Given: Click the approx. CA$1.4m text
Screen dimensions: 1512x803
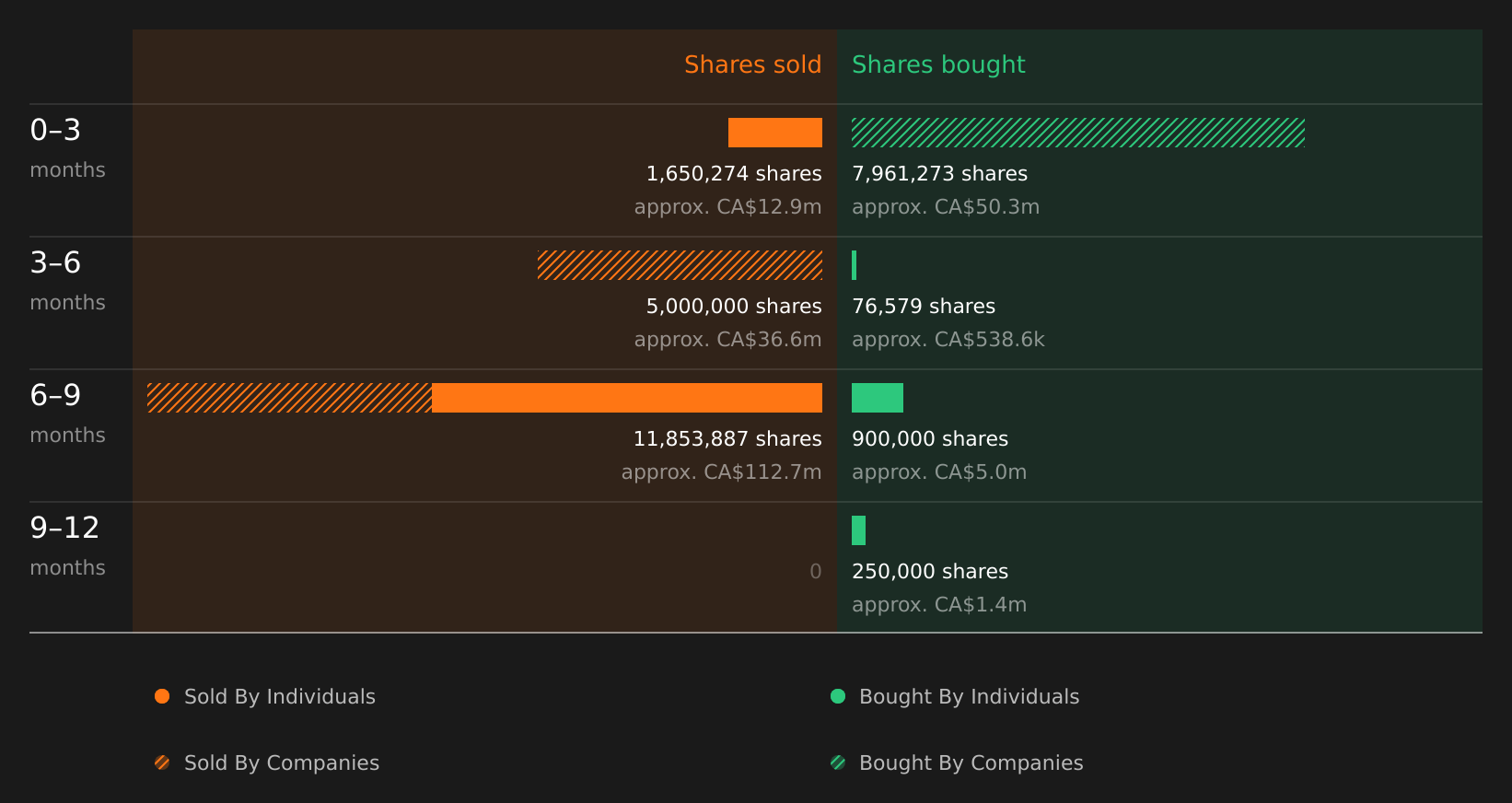Looking at the screenshot, I should point(939,605).
